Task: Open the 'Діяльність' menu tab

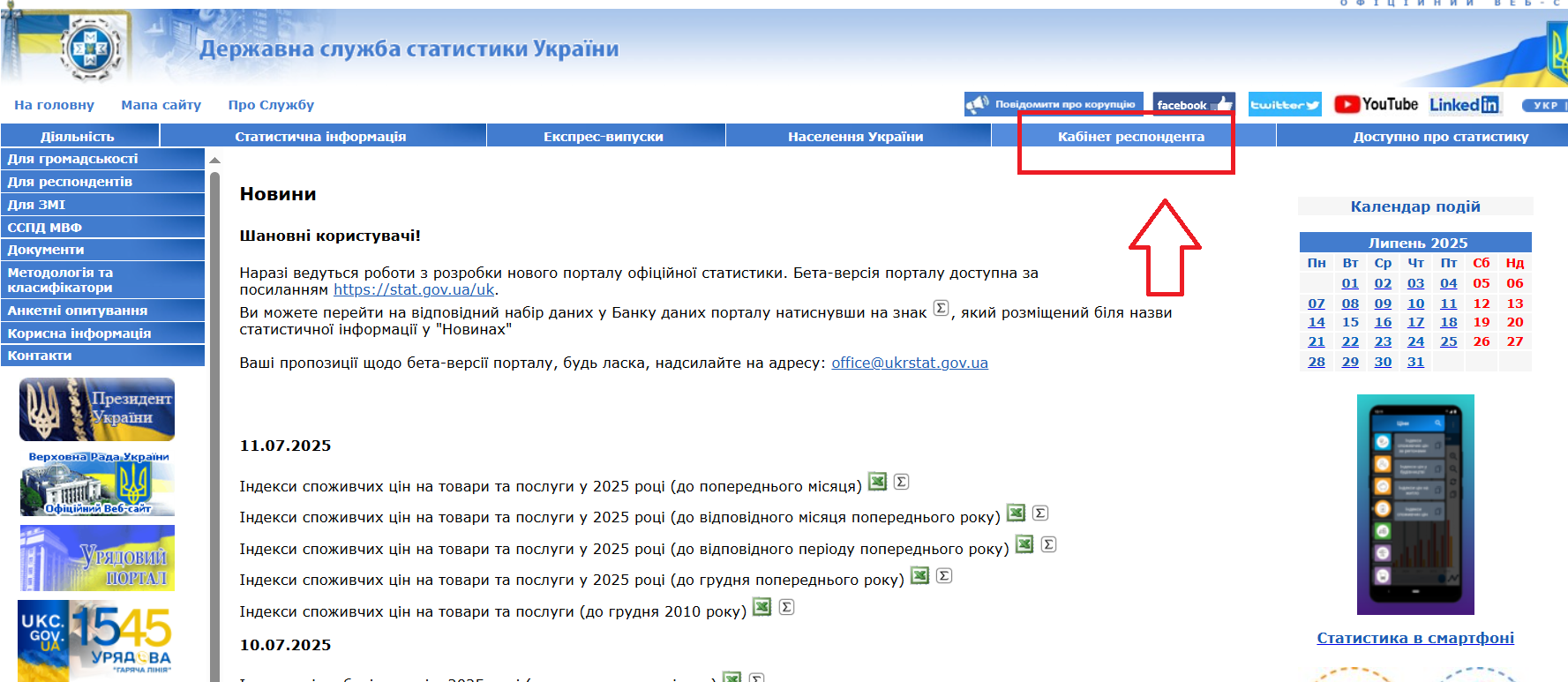Action: 80,136
